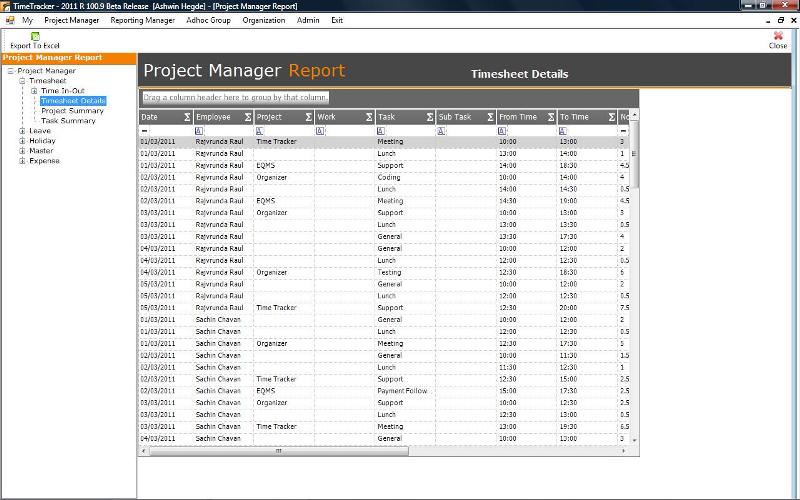Viewport: 800px width, 500px height.
Task: Open filter operator icon under Employee column
Action: pos(199,130)
